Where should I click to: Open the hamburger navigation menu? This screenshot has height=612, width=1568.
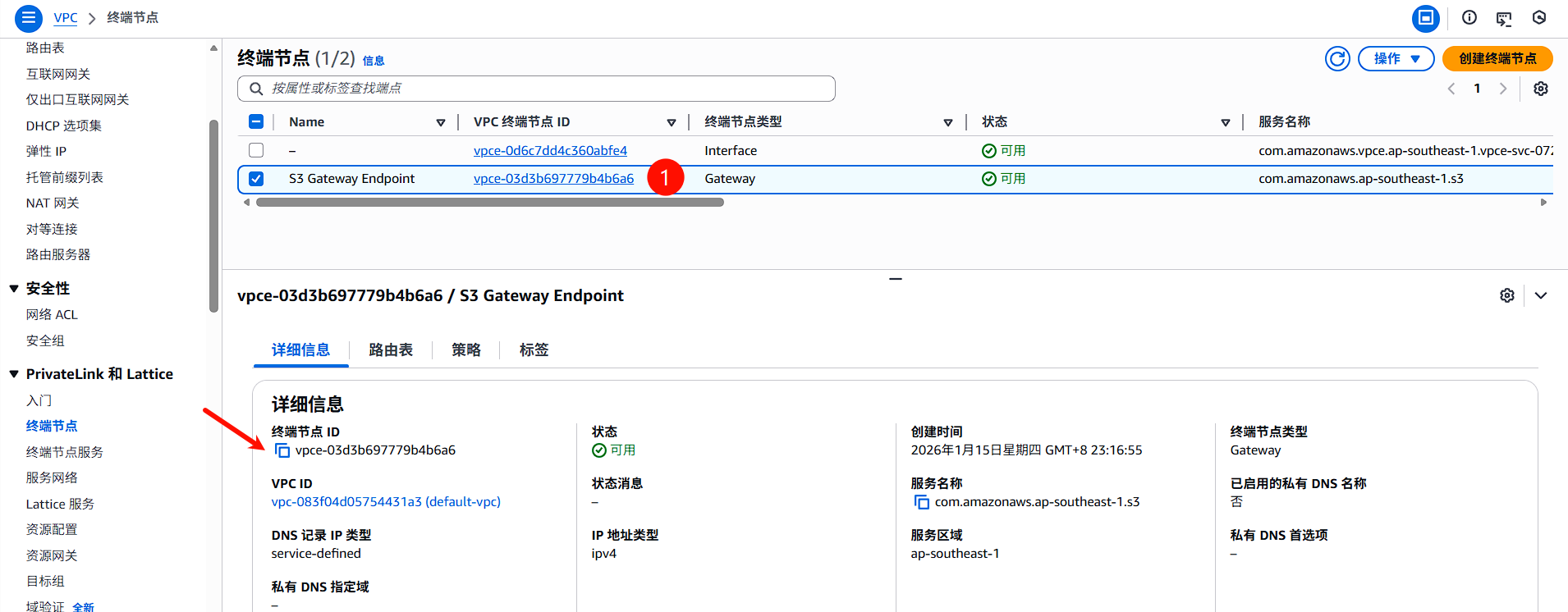pos(28,17)
